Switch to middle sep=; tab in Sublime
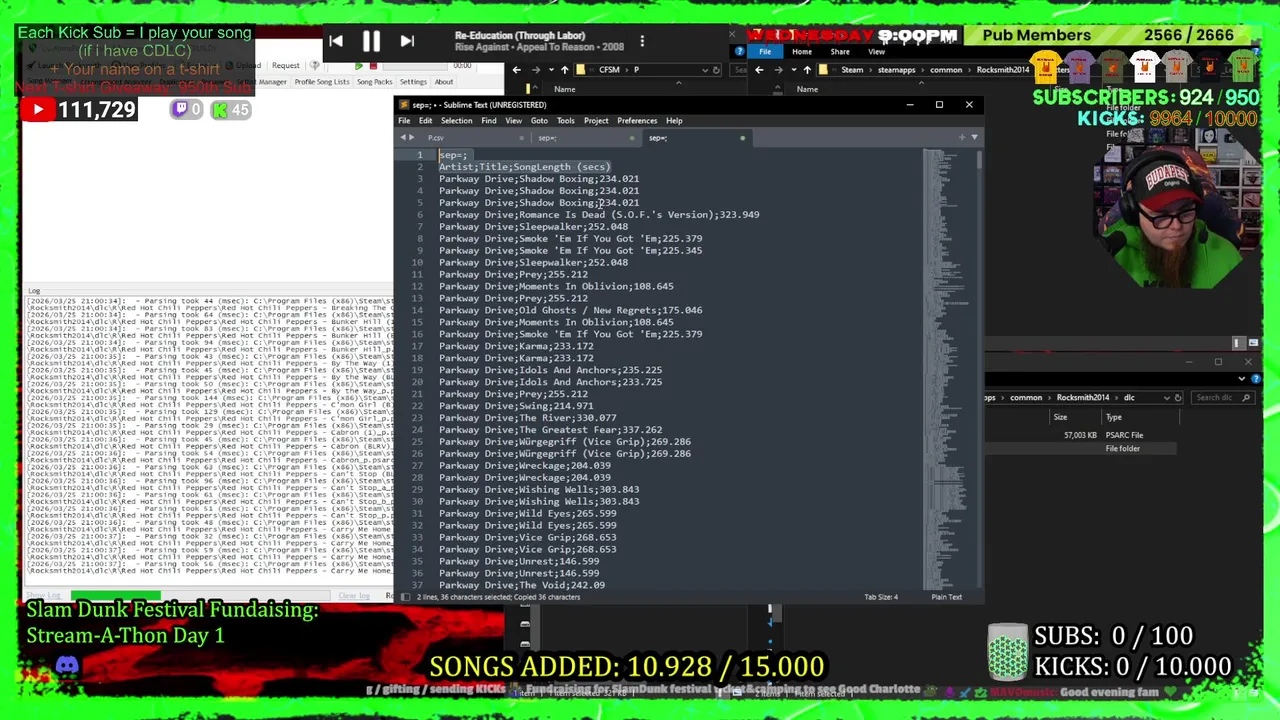 coord(547,138)
